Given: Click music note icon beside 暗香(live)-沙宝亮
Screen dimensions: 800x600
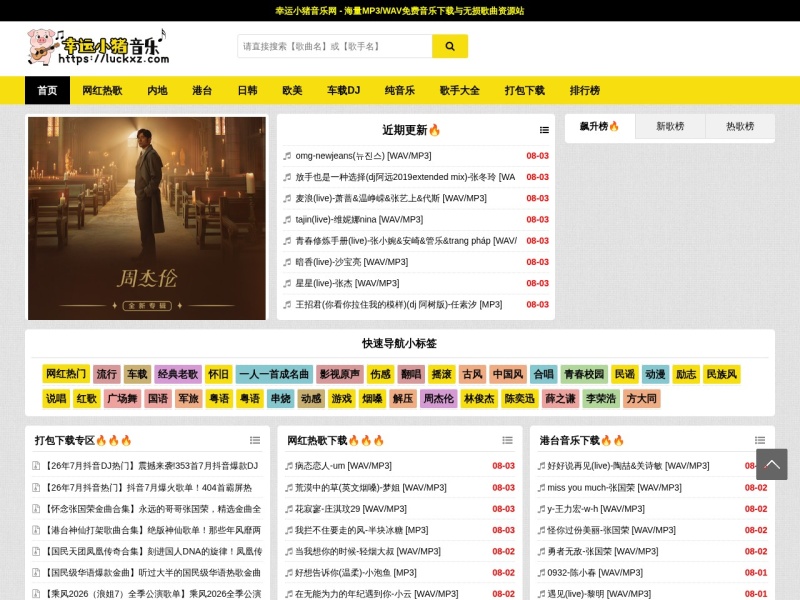Looking at the screenshot, I should pos(287,262).
